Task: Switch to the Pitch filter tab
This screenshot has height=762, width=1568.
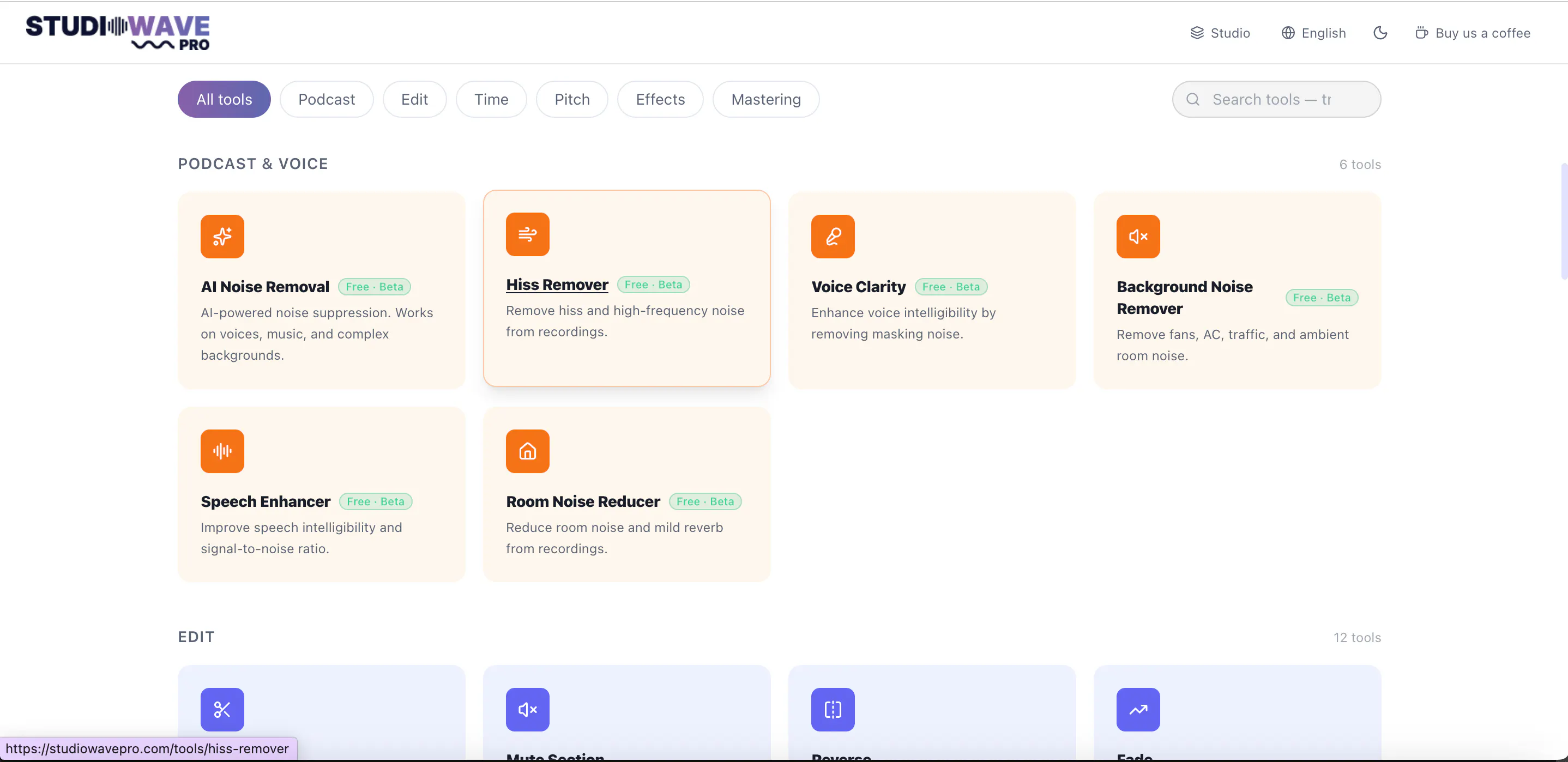Action: [x=571, y=99]
